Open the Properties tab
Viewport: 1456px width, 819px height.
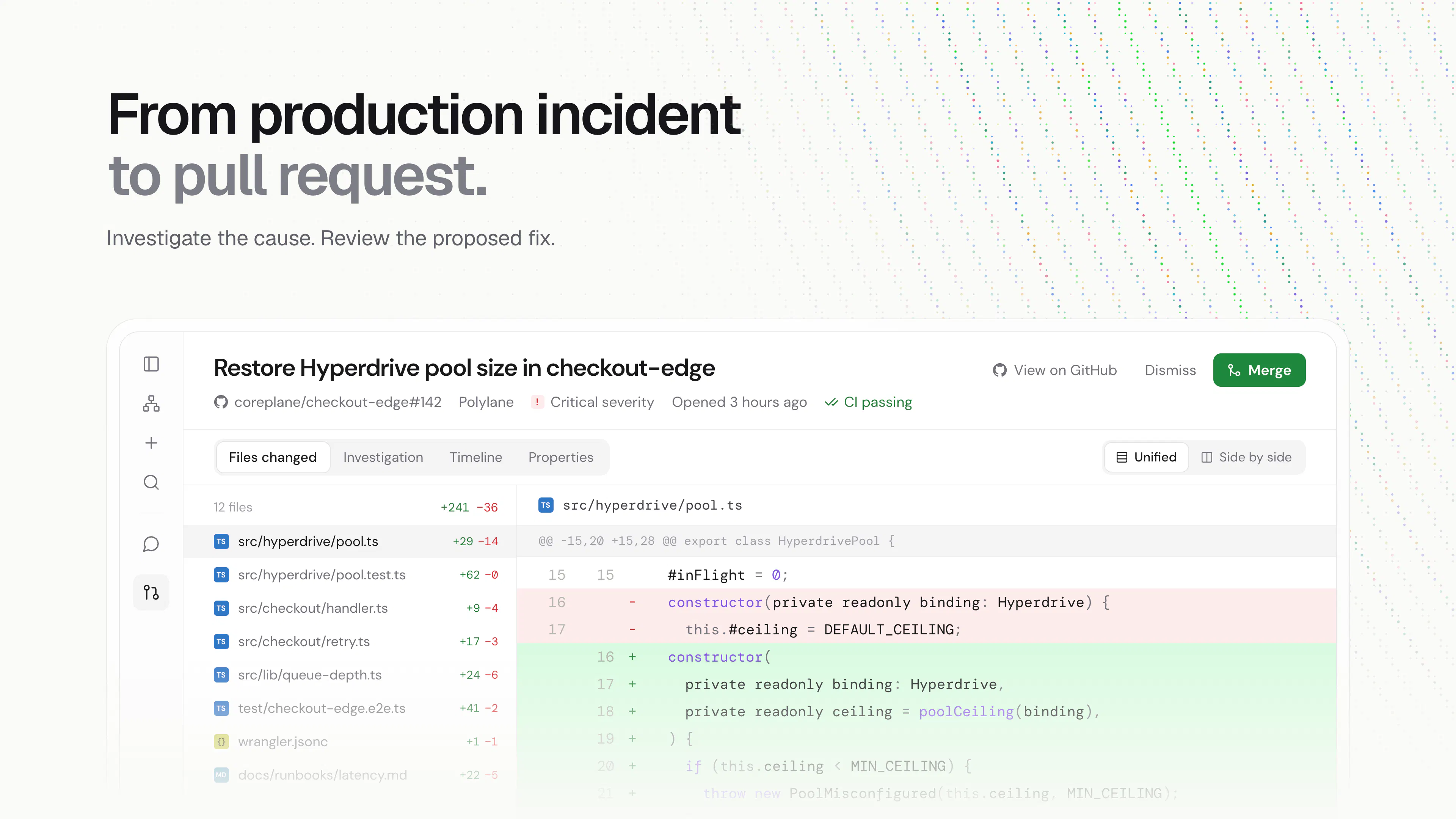click(561, 457)
